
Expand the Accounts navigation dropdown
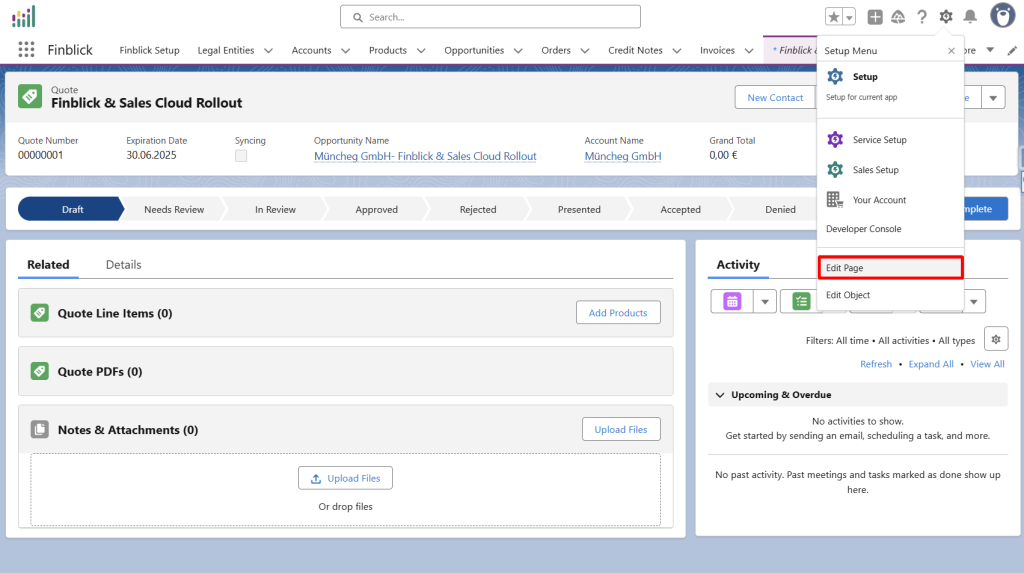click(346, 51)
